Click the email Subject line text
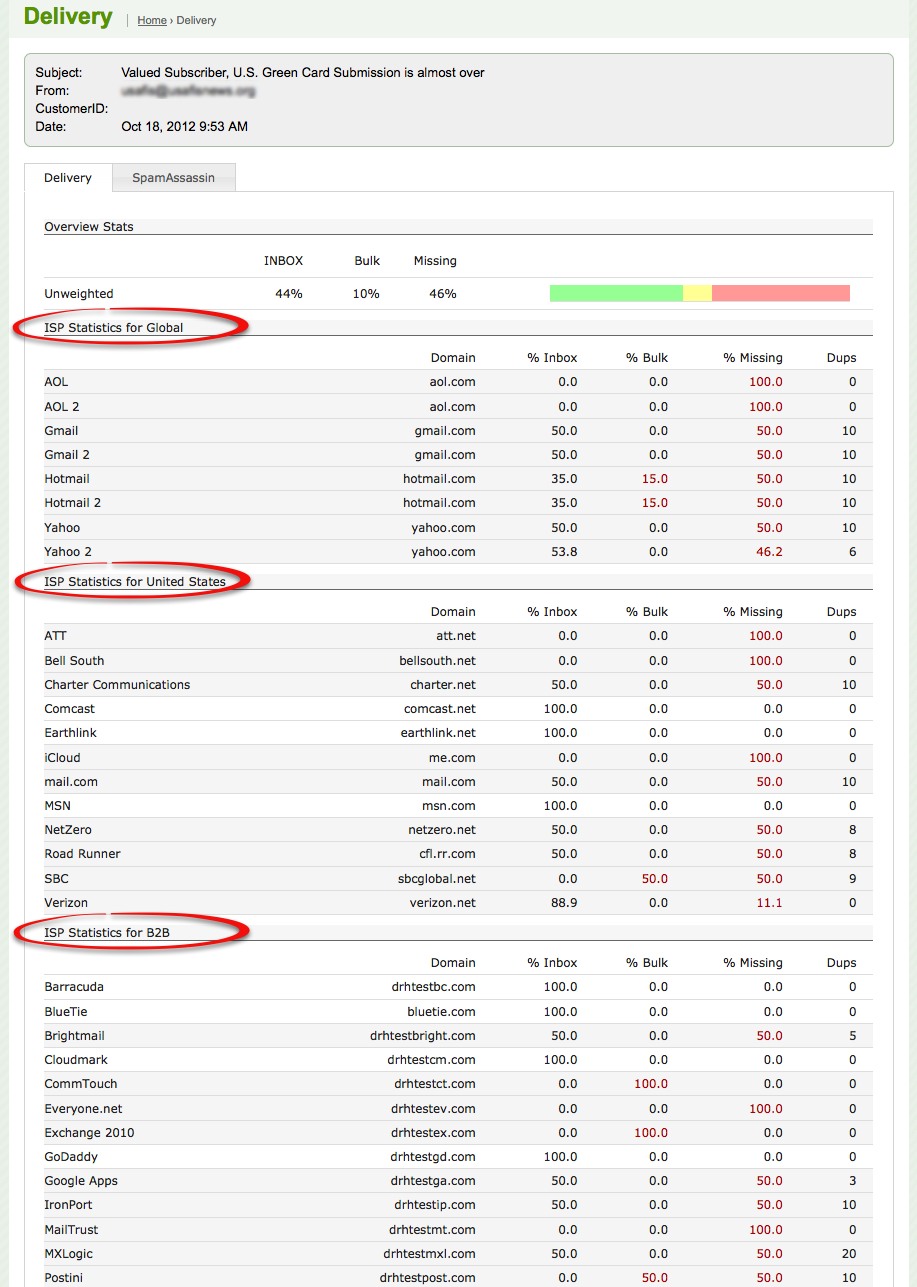This screenshot has height=1287, width=917. click(302, 73)
